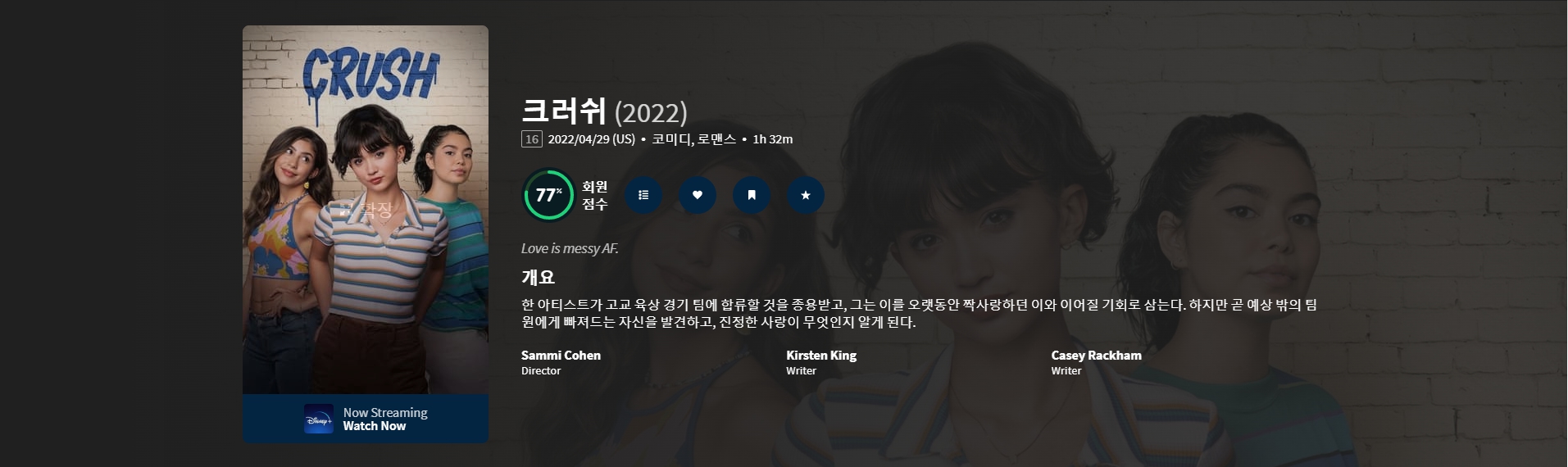Click the 회원 점수 label

tap(595, 196)
